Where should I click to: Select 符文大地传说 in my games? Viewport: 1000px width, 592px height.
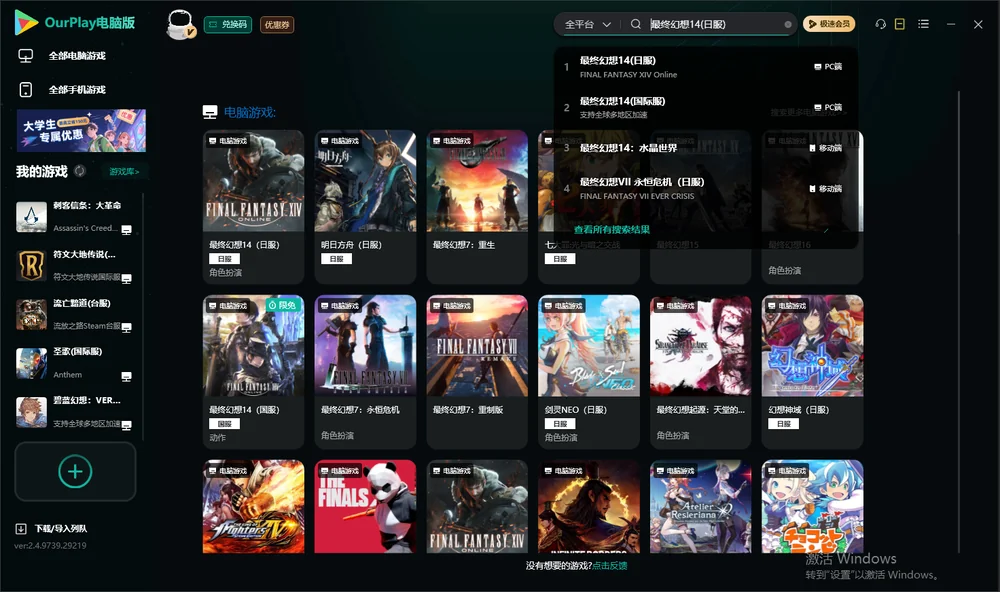73,265
